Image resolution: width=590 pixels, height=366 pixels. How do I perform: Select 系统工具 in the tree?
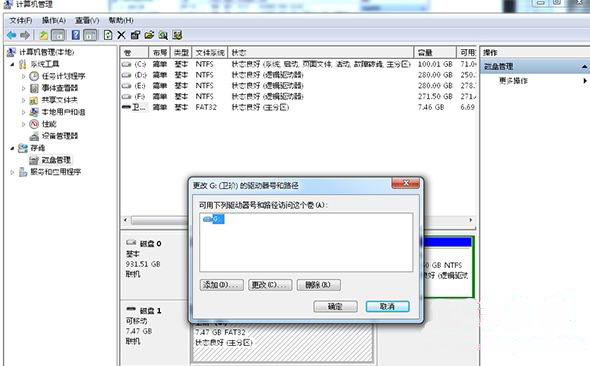tap(45, 64)
